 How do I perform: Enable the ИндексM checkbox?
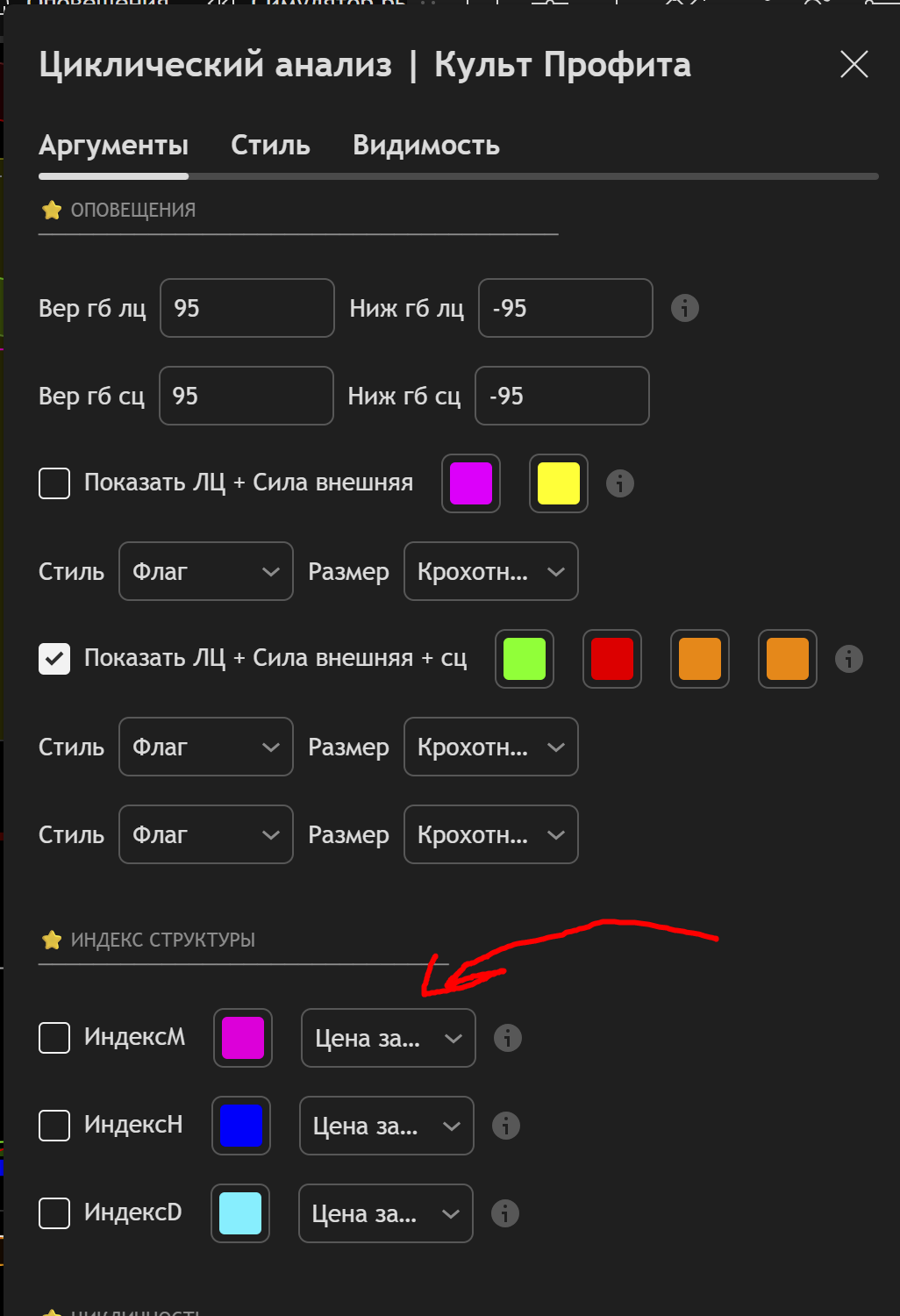pyautogui.click(x=54, y=1038)
